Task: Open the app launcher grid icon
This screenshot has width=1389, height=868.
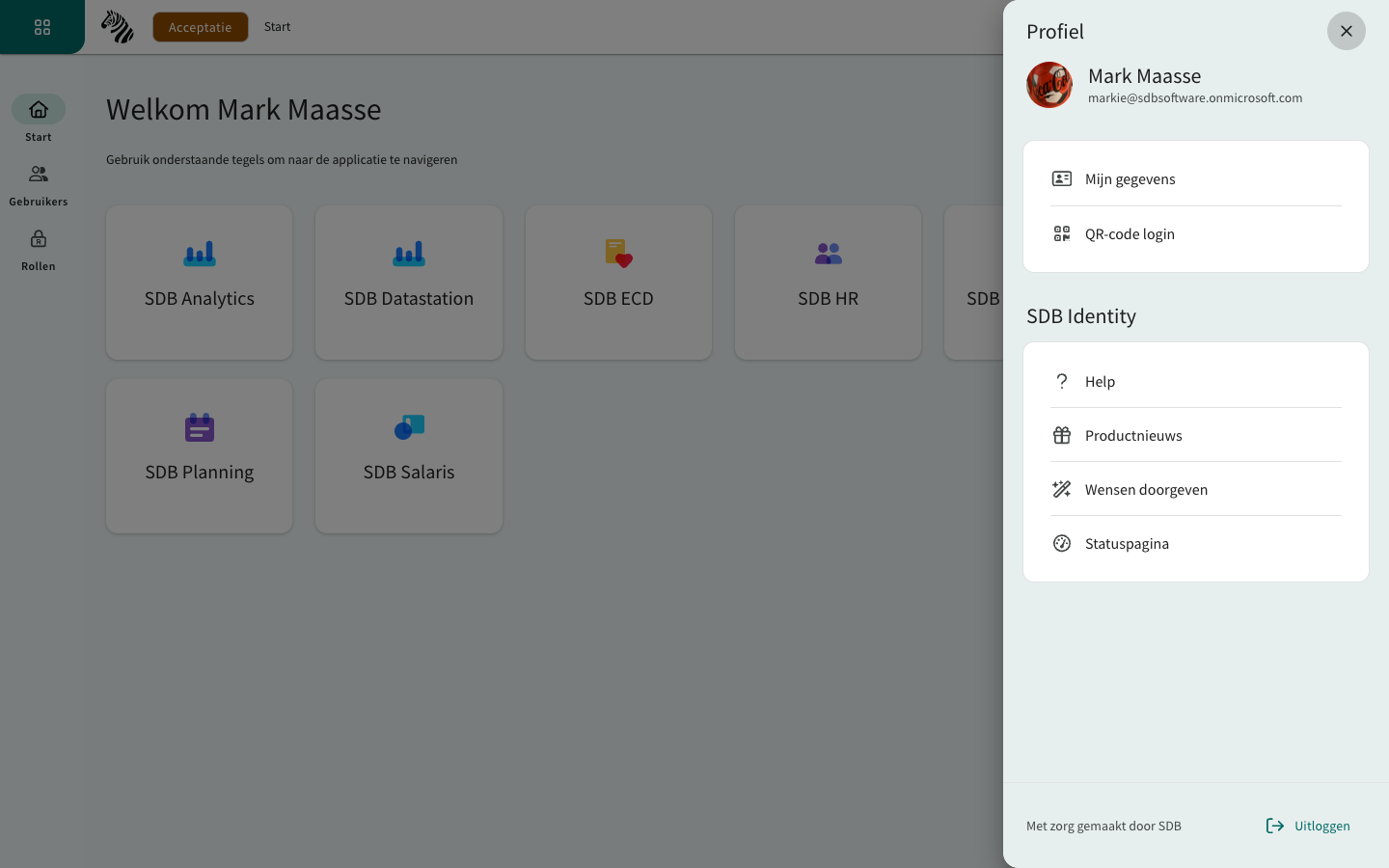Action: pos(42,27)
